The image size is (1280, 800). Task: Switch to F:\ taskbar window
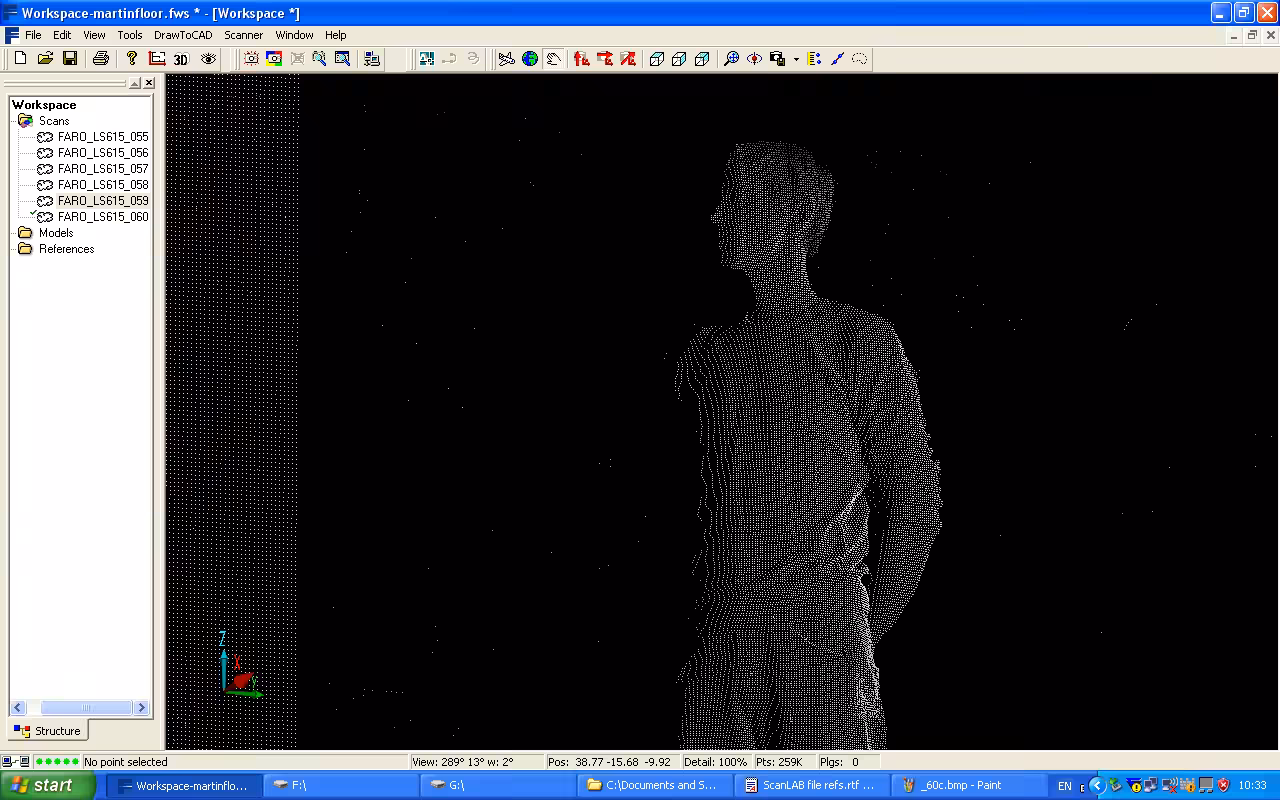[341, 785]
